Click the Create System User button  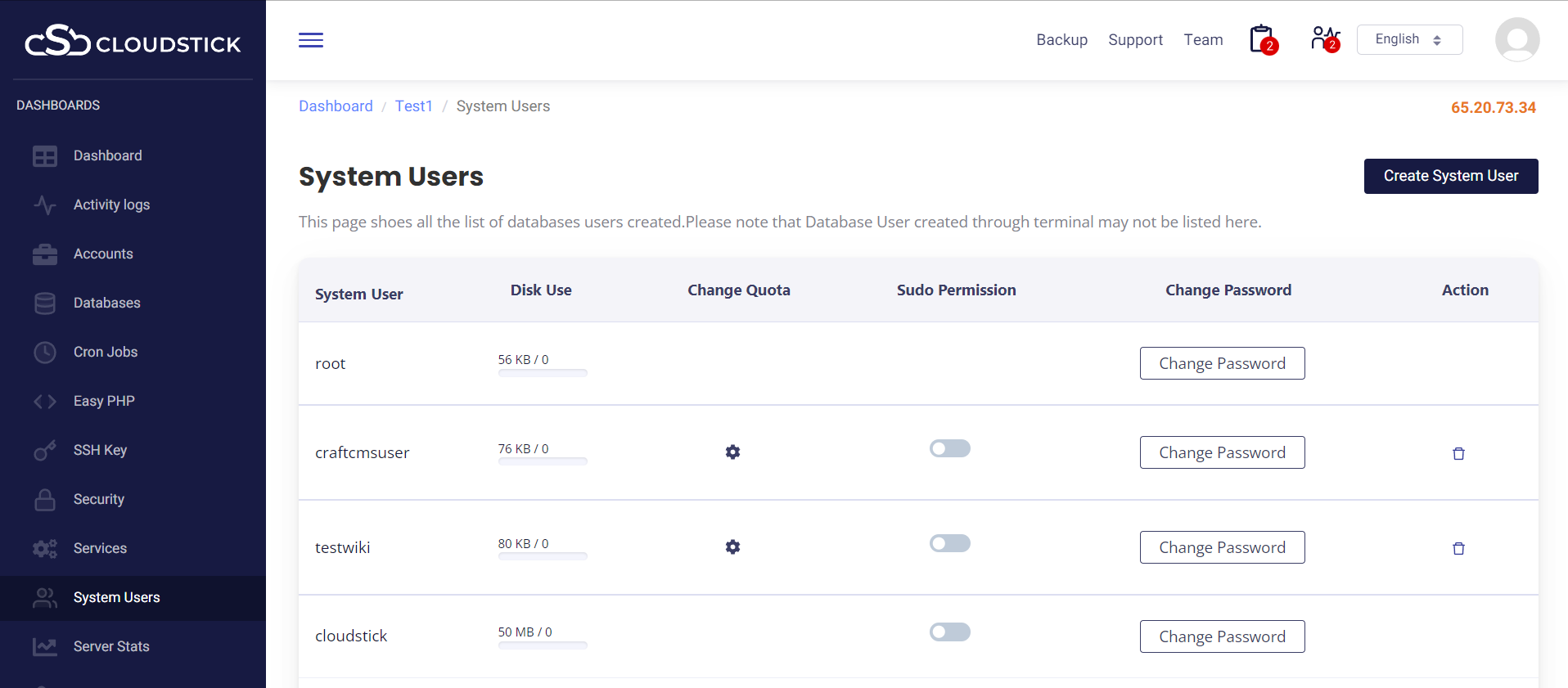(x=1450, y=176)
